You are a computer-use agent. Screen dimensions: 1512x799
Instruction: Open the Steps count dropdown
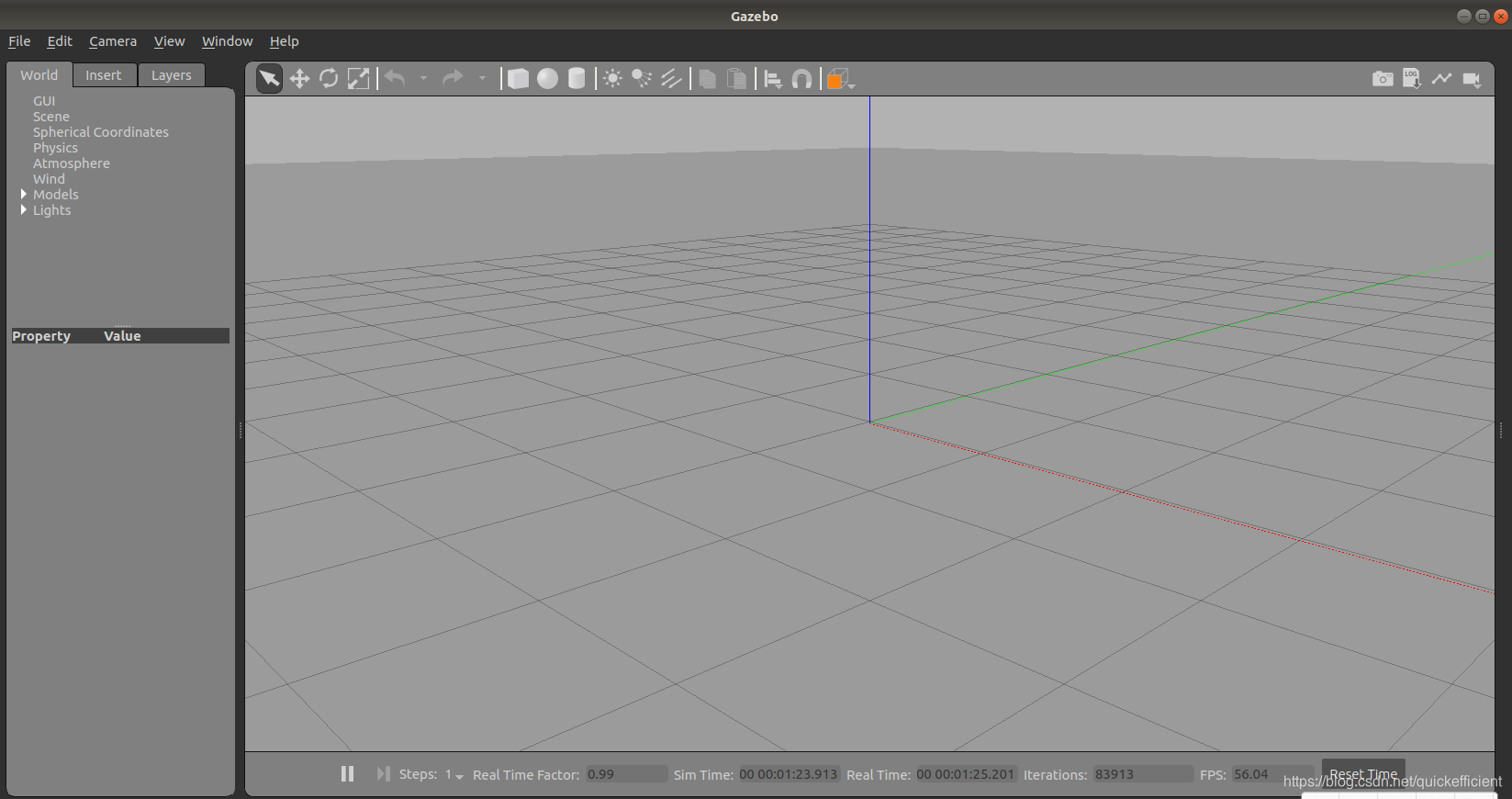pyautogui.click(x=454, y=775)
